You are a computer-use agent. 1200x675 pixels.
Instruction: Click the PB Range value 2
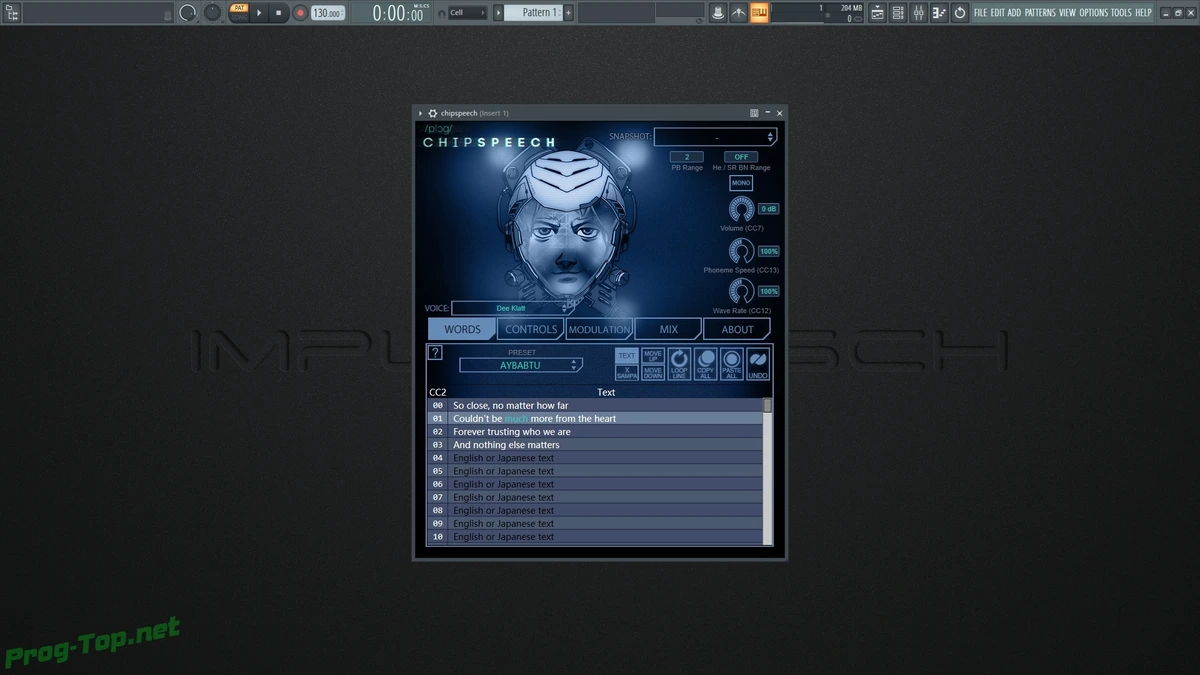coord(687,157)
